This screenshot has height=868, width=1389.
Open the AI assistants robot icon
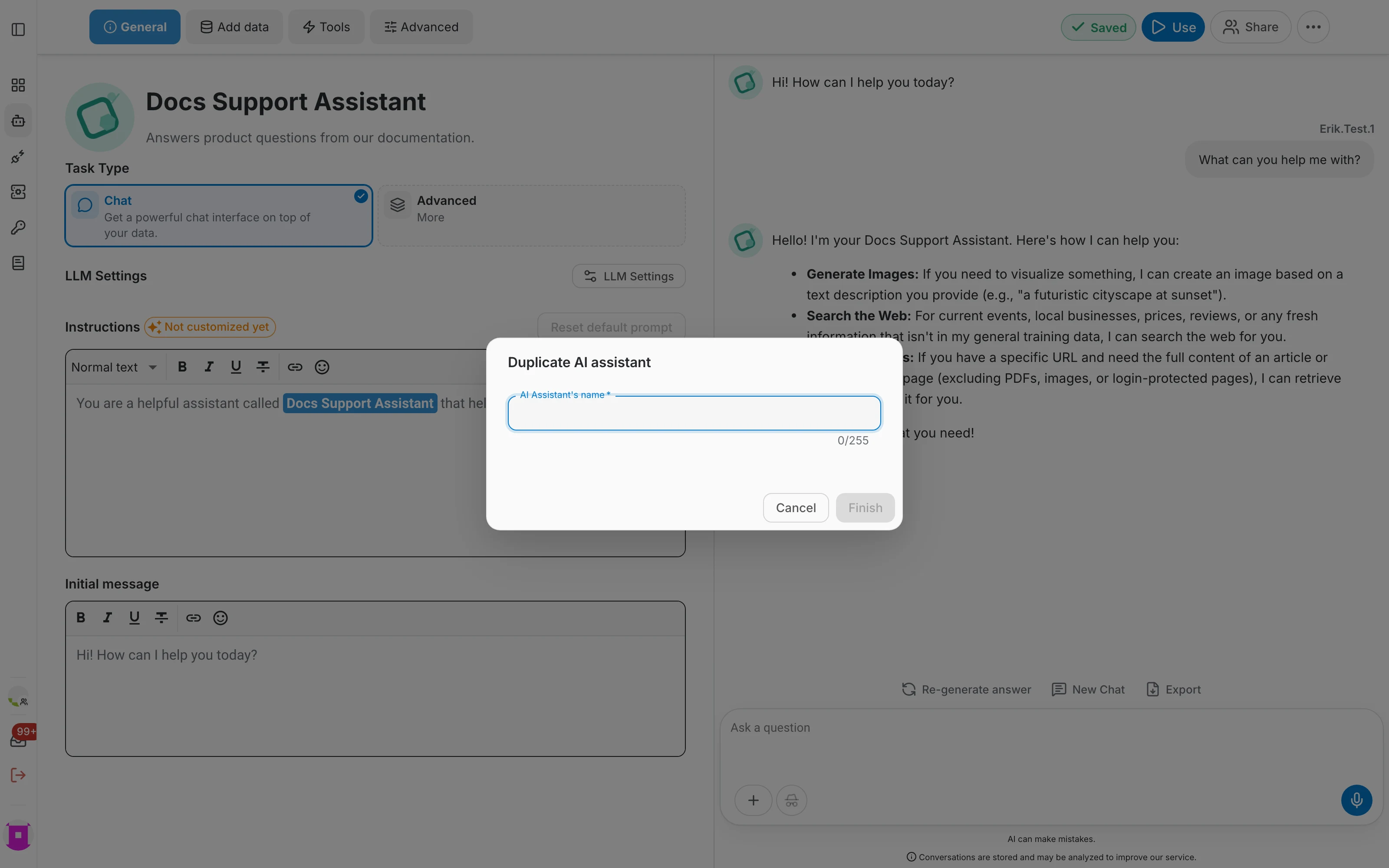point(18,121)
